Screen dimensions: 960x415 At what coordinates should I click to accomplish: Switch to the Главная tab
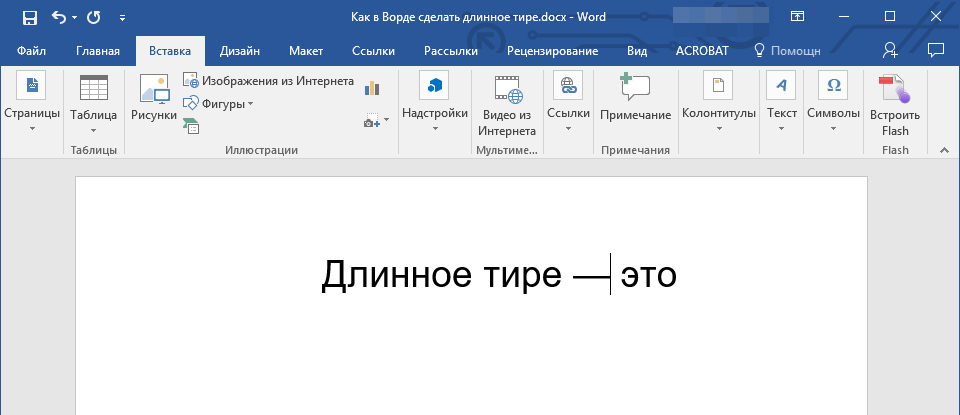pos(98,51)
